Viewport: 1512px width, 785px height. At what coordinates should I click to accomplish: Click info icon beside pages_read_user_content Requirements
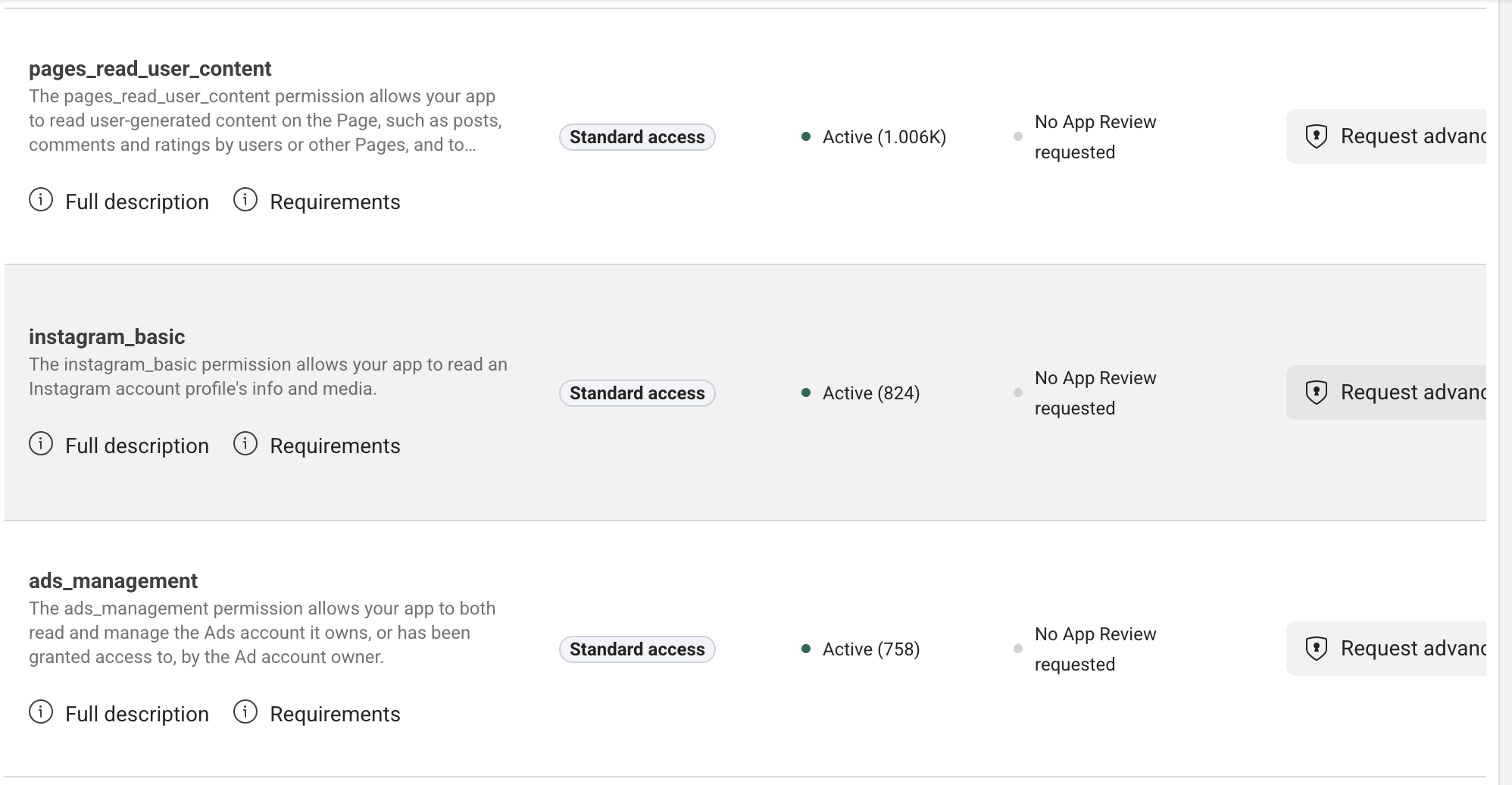coord(245,200)
